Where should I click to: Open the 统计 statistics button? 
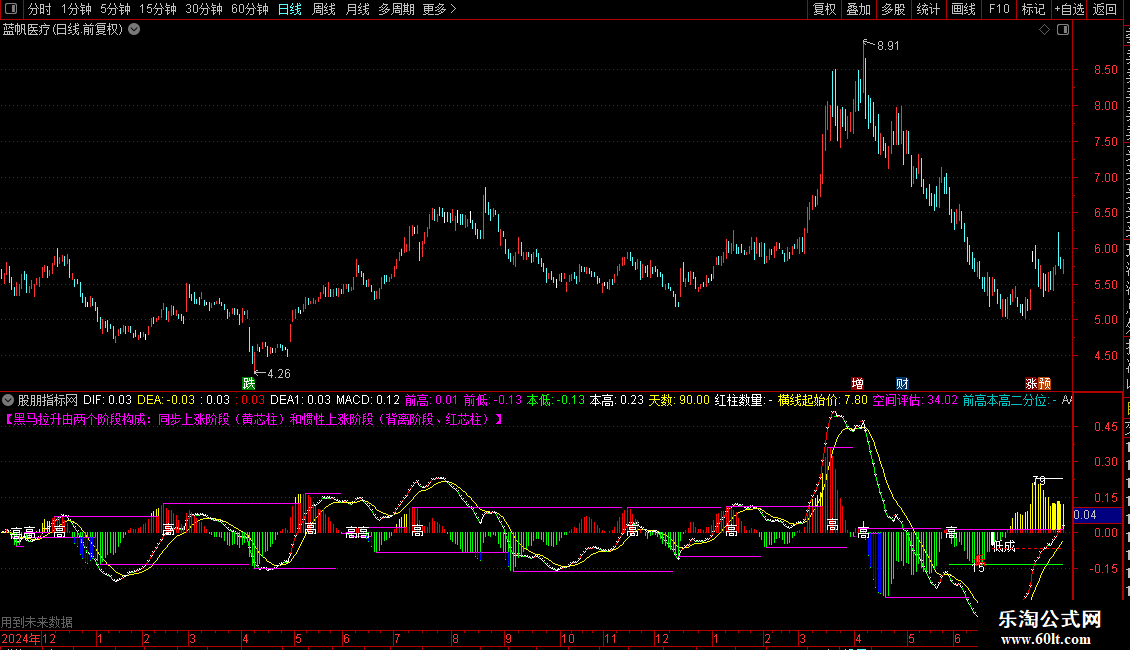tap(928, 9)
